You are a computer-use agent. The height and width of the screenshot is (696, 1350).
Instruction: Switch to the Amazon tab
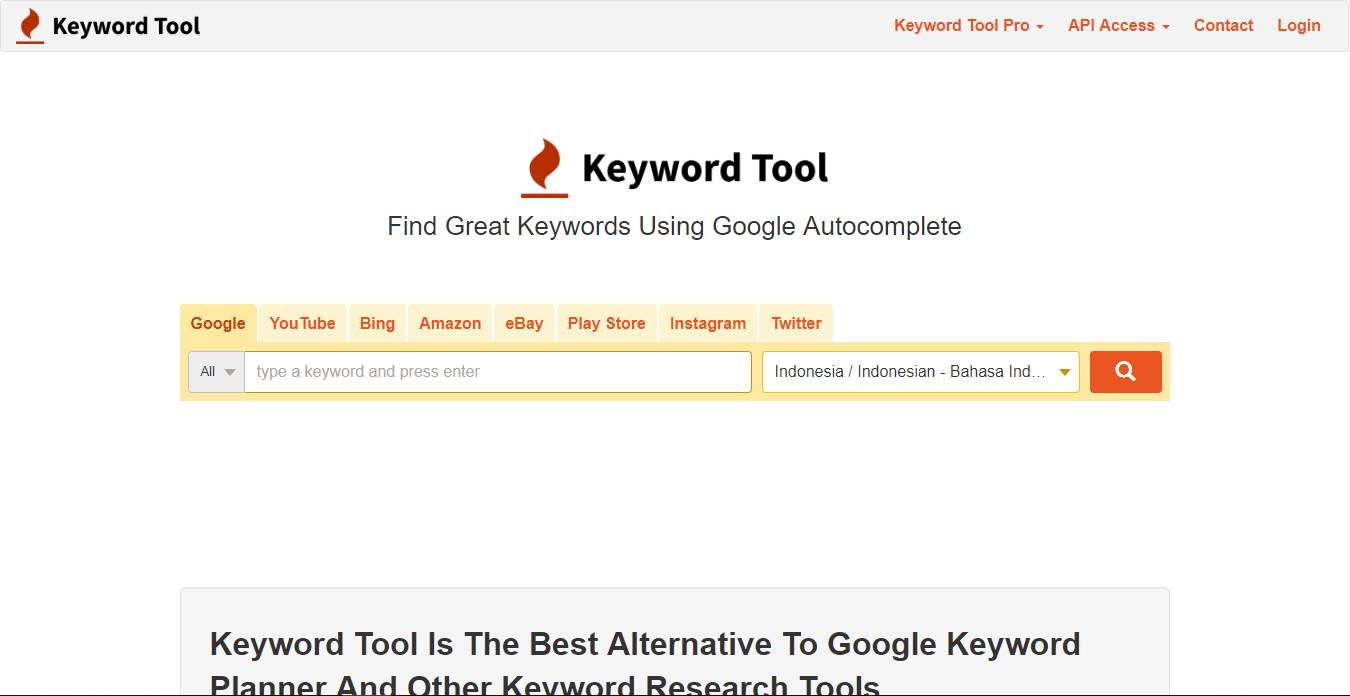(450, 323)
